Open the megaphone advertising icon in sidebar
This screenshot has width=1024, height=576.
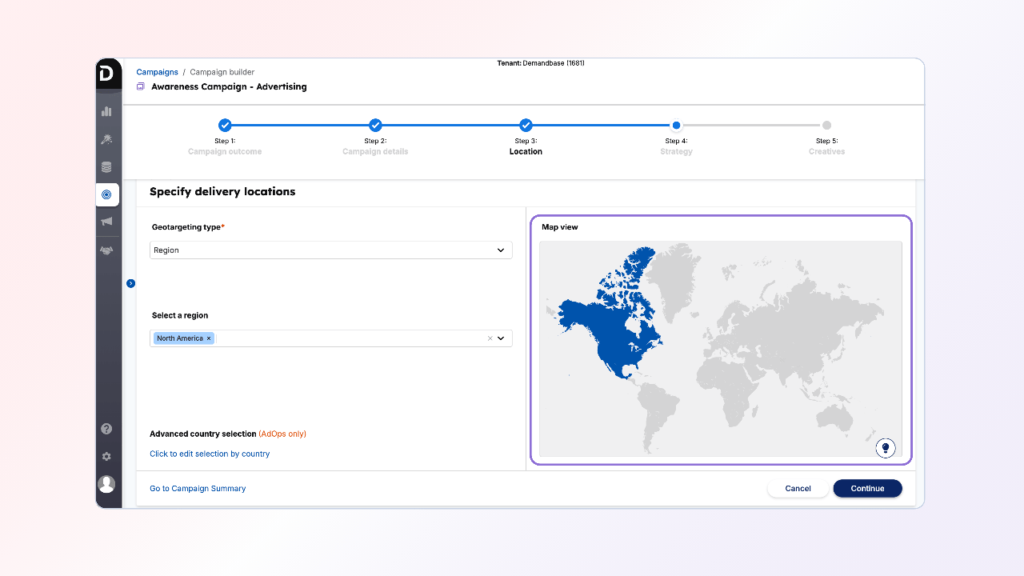[107, 222]
